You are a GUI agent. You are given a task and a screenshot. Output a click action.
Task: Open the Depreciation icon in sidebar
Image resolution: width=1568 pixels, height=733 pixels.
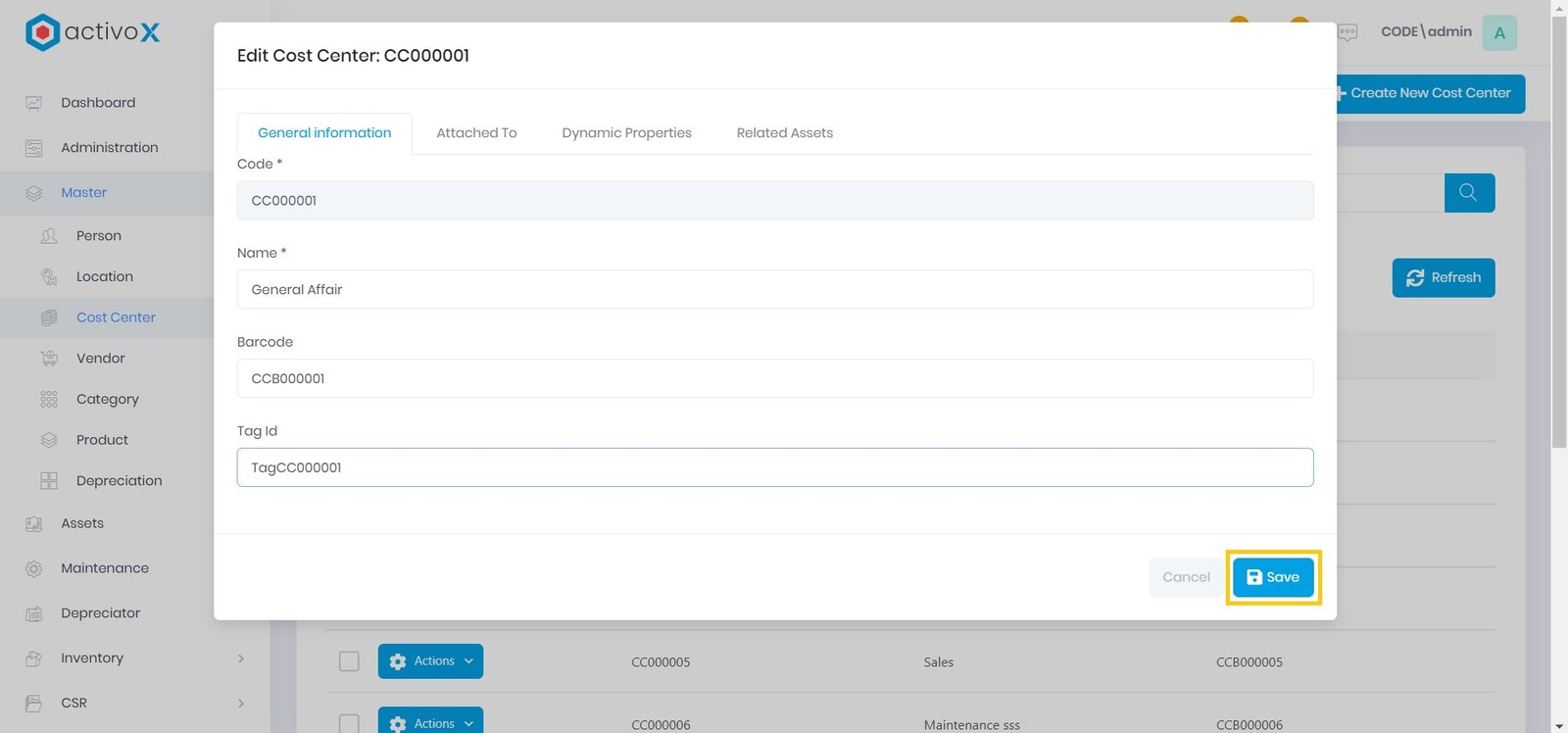(49, 481)
